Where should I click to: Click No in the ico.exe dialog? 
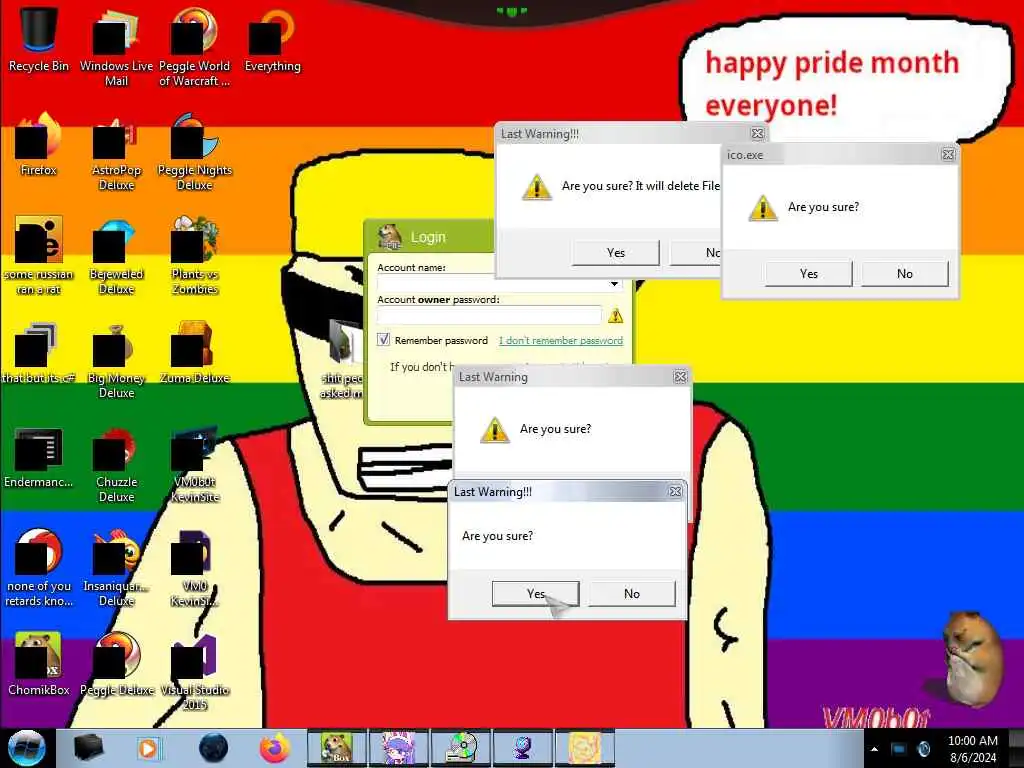point(904,274)
